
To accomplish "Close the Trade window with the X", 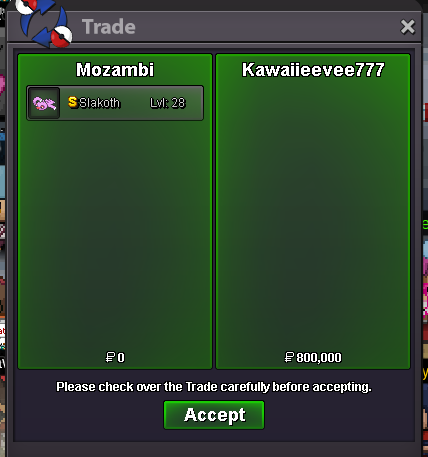I will [408, 27].
